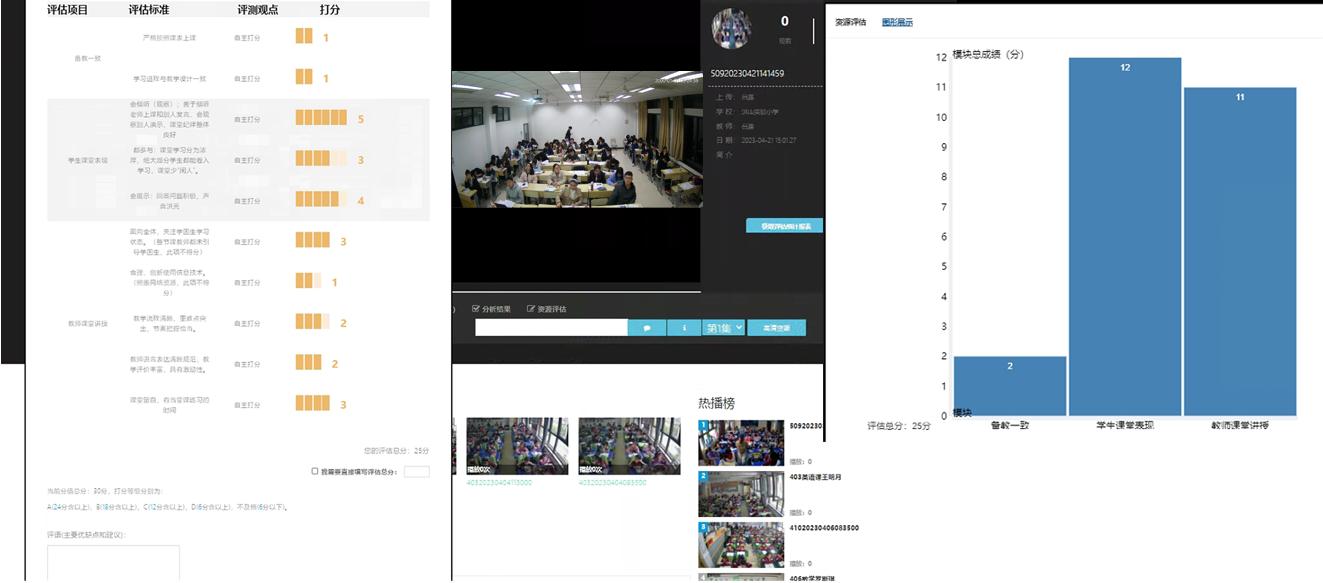Click the comment text input field
1323x583 pixels.
coord(551,327)
